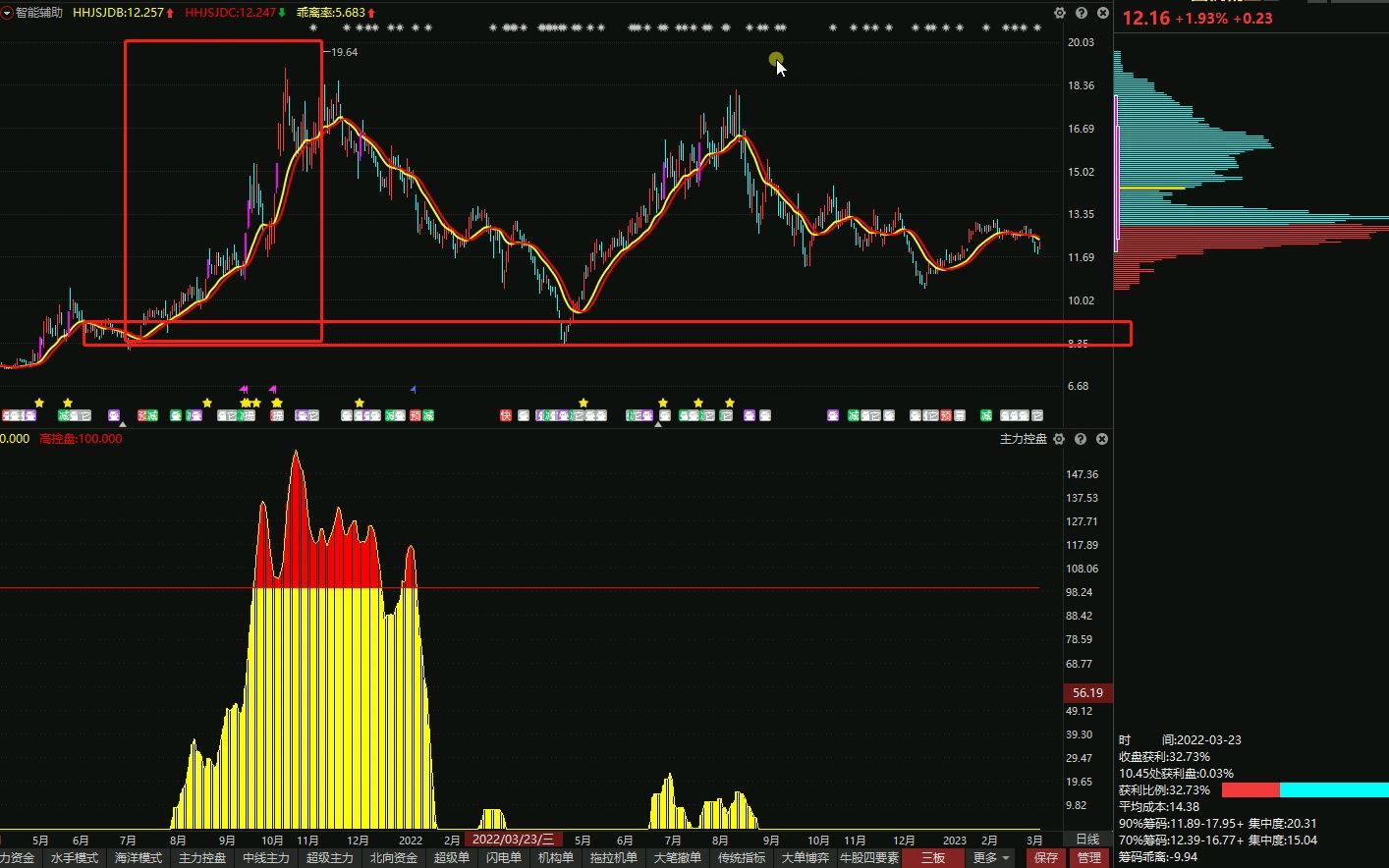Select the 大笔撤单 tab
The width and height of the screenshot is (1389, 868).
click(678, 858)
